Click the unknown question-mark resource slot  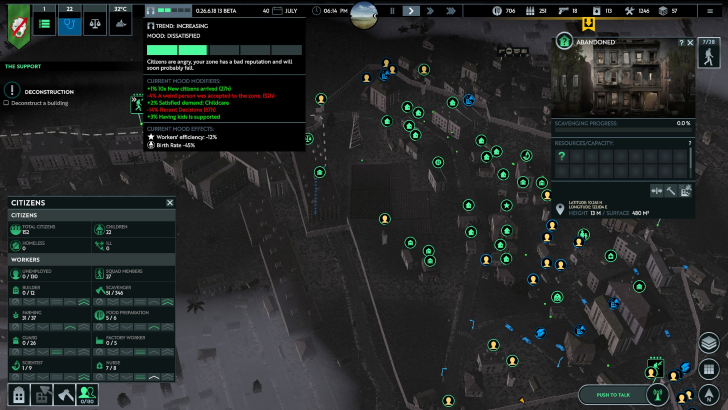click(x=561, y=156)
